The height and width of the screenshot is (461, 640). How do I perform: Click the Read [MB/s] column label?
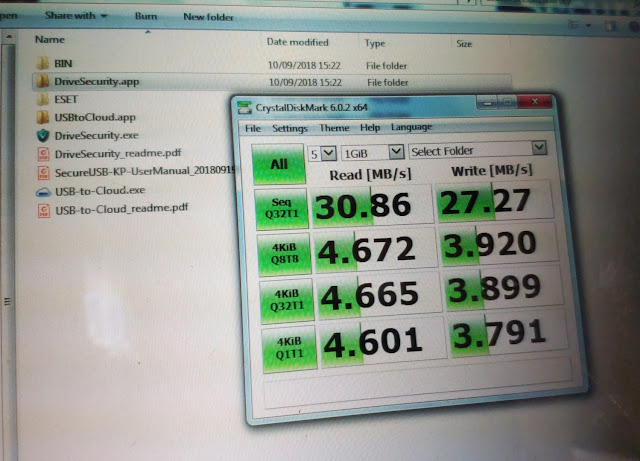(370, 175)
